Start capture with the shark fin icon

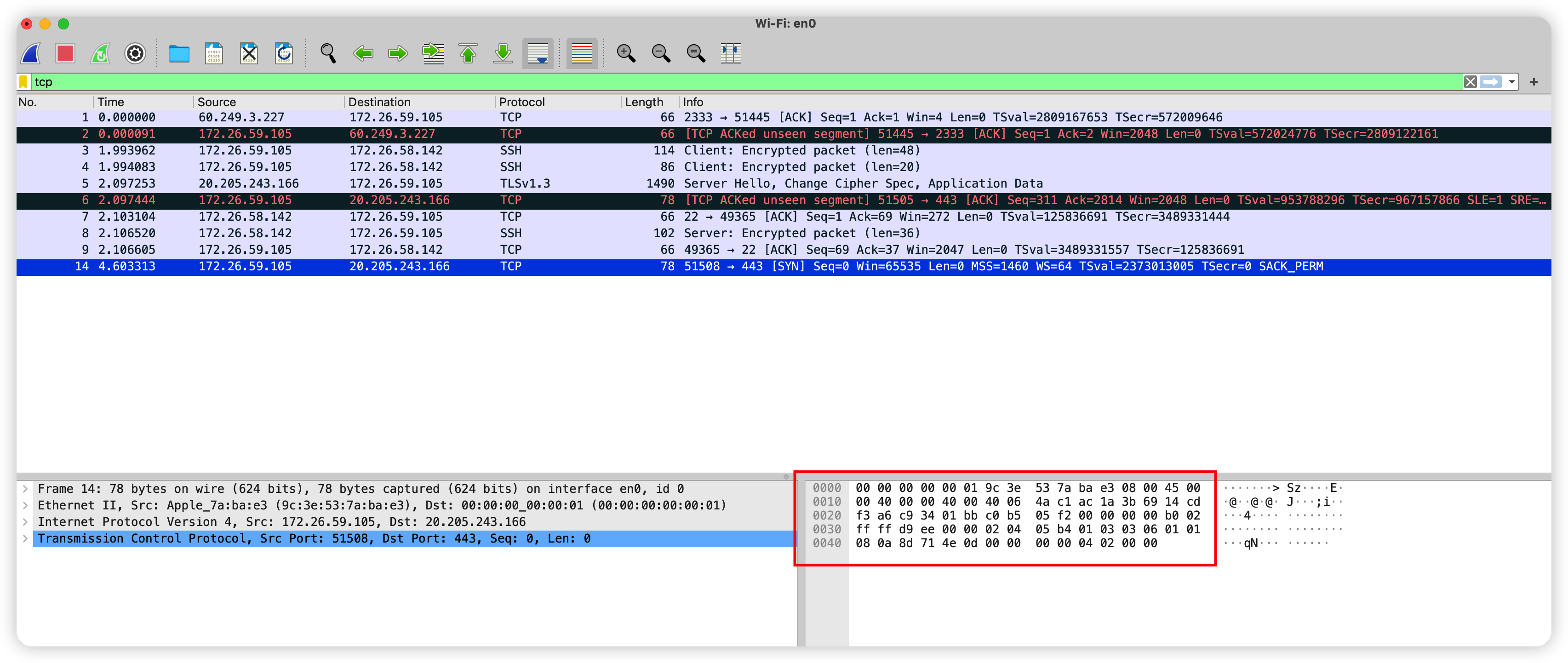[x=30, y=54]
